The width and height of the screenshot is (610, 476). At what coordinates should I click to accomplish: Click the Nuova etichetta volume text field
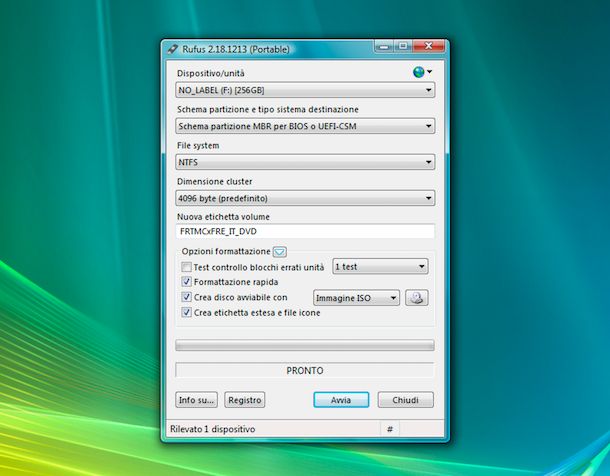point(305,231)
